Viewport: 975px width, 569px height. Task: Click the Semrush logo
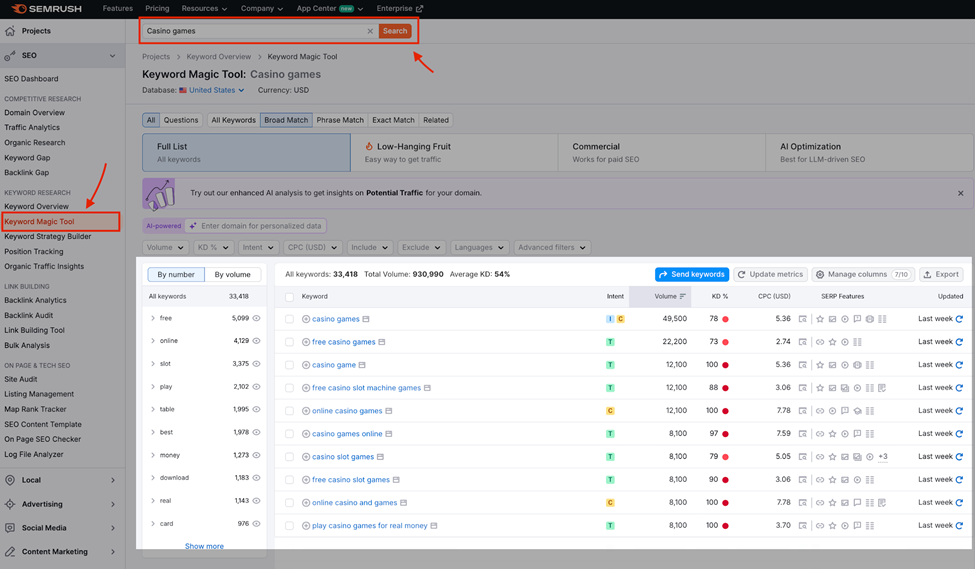click(48, 9)
